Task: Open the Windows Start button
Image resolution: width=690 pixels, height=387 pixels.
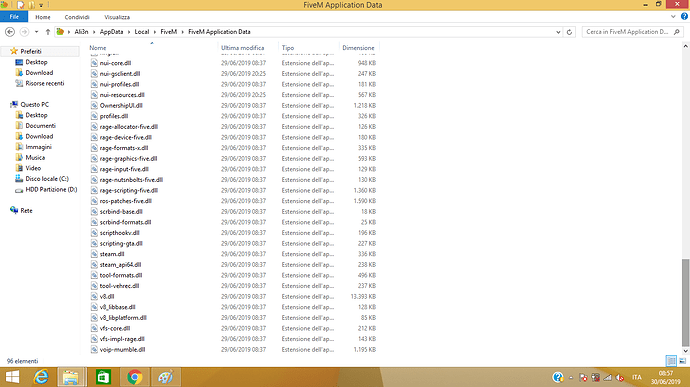Action: (12, 377)
